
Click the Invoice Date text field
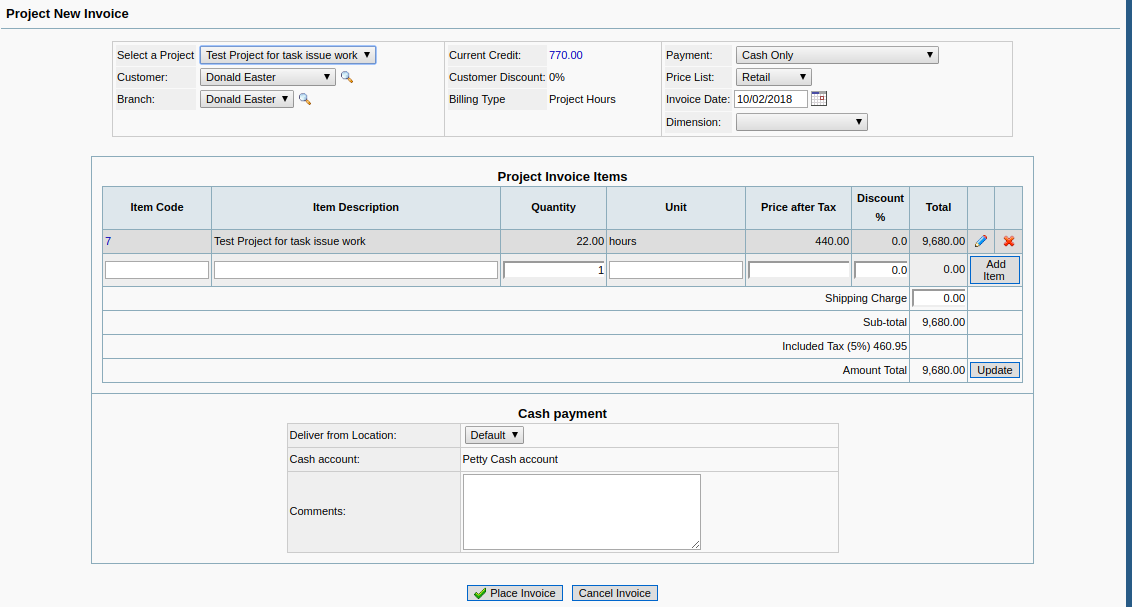tap(770, 99)
